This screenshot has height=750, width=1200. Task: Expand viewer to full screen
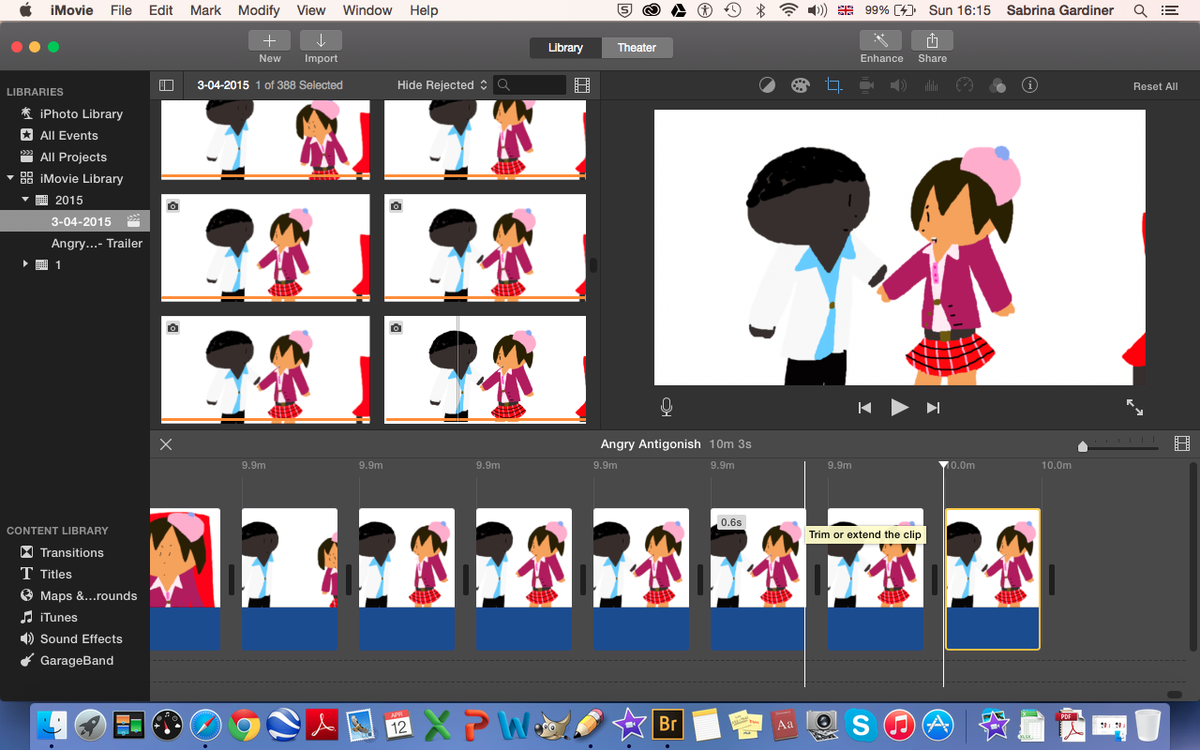click(1134, 407)
